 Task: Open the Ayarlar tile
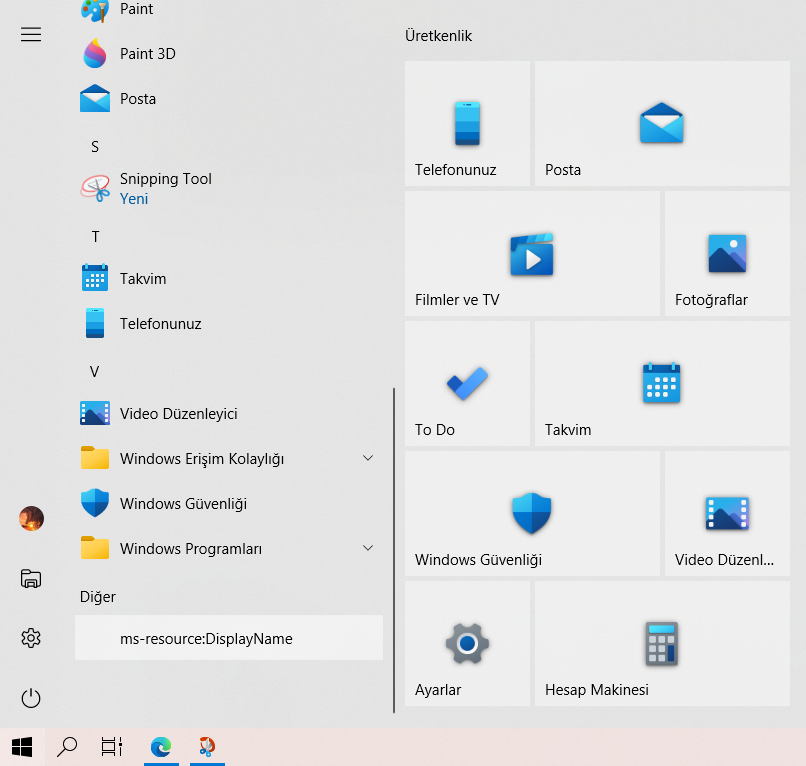point(467,644)
